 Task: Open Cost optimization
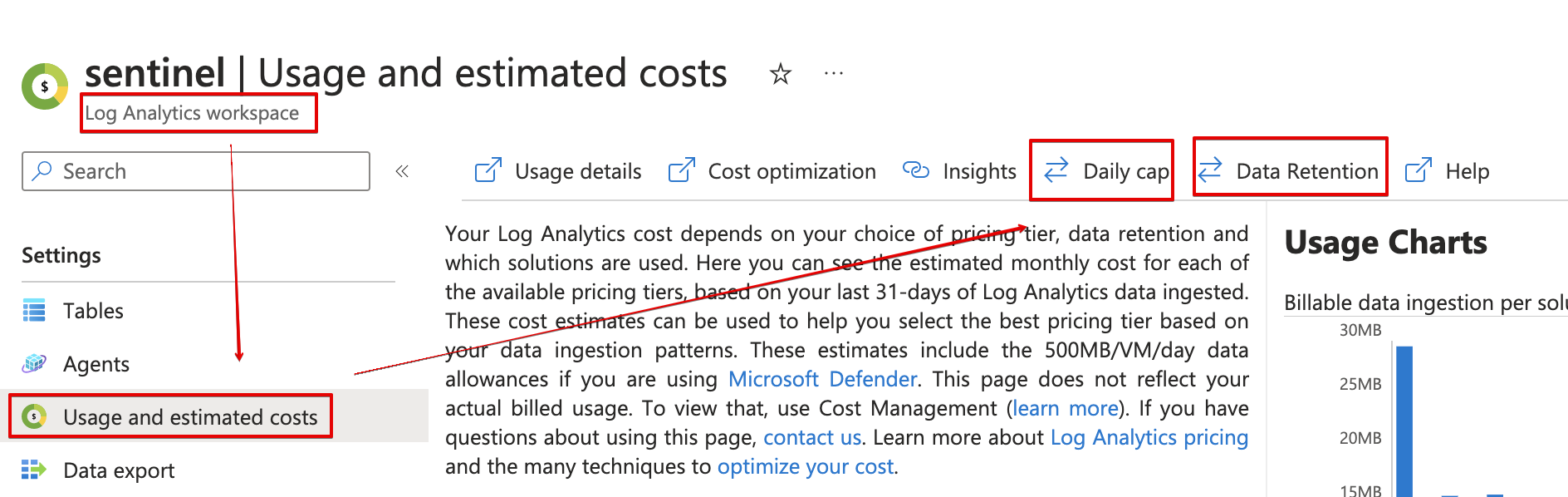pos(772,171)
